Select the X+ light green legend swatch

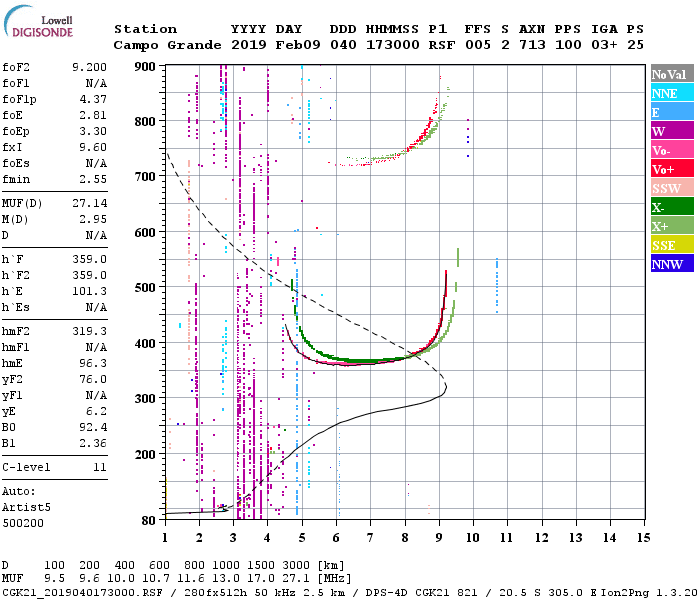672,225
